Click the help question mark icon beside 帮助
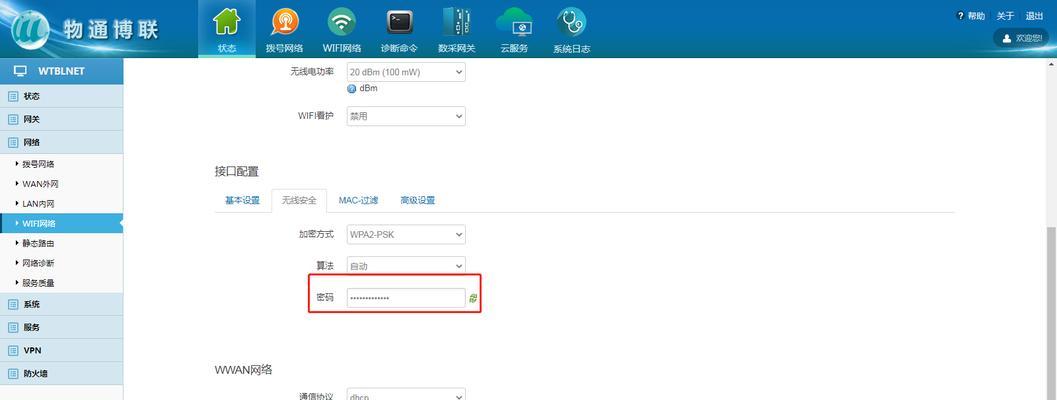The image size is (1057, 400). (x=960, y=16)
